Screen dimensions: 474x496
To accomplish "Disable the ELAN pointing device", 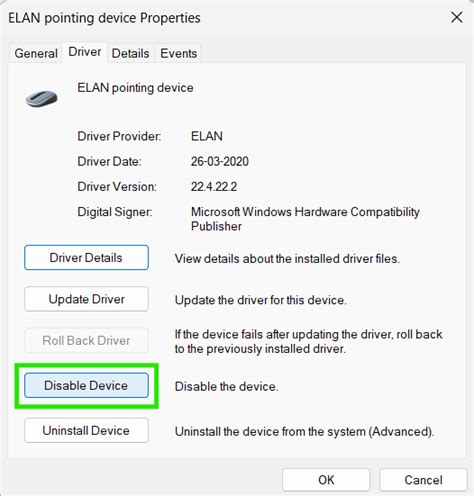I will coord(86,385).
